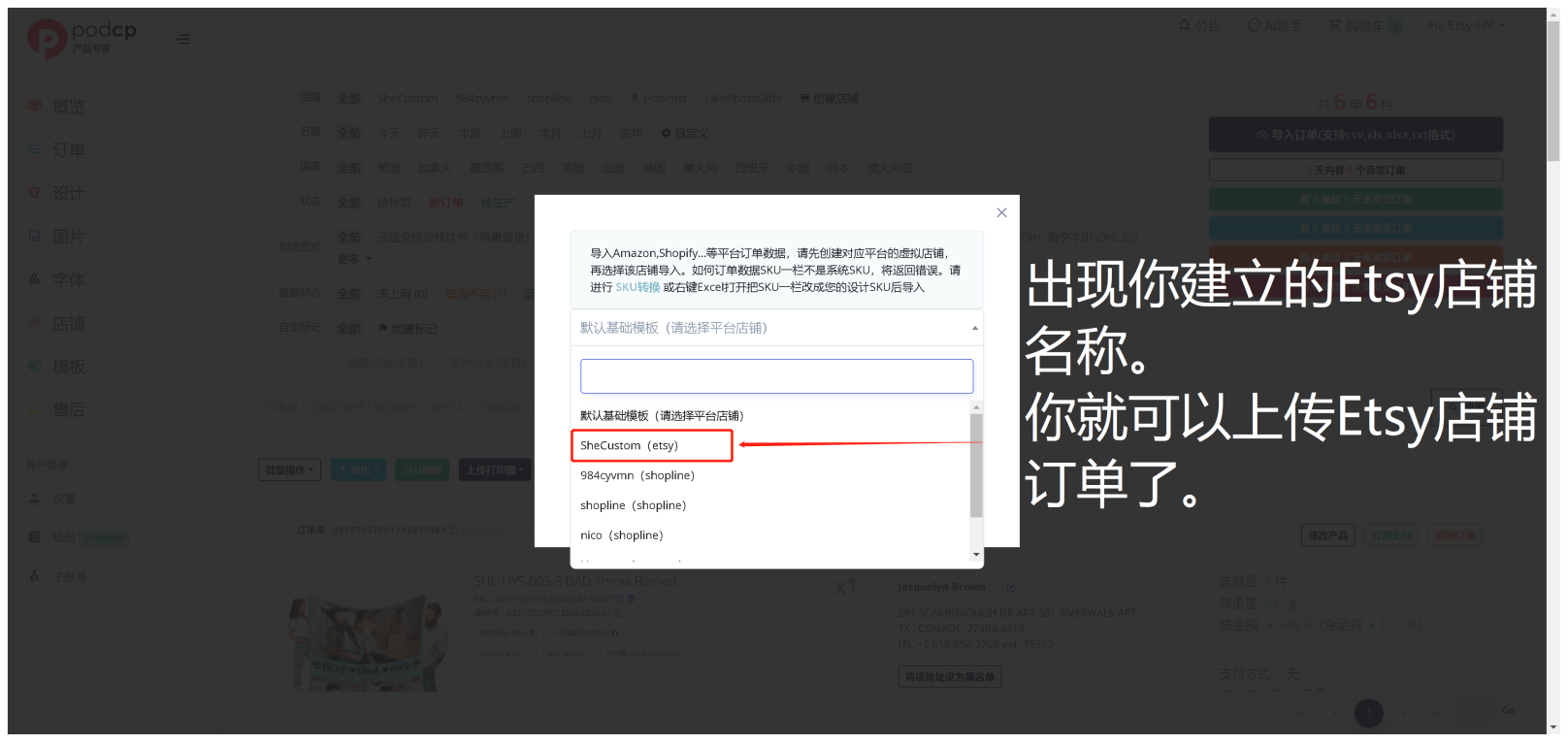This screenshot has width=1568, height=742.
Task: Open the AI助手 assistant
Action: [x=1275, y=25]
